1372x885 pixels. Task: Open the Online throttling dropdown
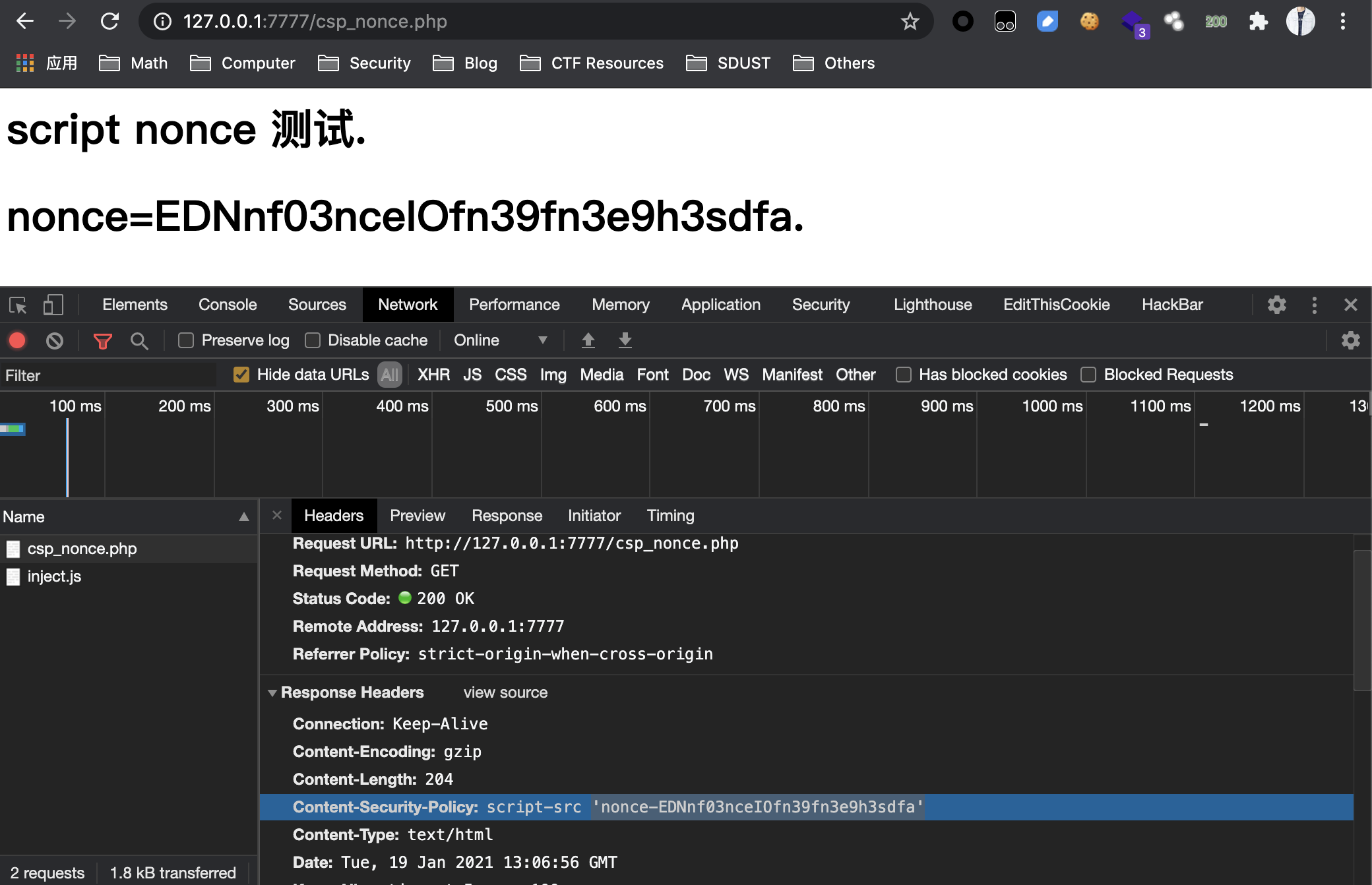click(x=500, y=340)
